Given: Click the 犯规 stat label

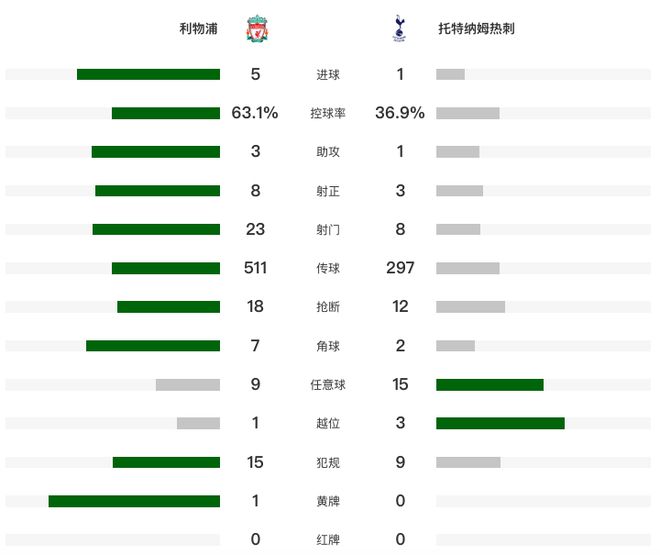Looking at the screenshot, I should pos(328,462).
